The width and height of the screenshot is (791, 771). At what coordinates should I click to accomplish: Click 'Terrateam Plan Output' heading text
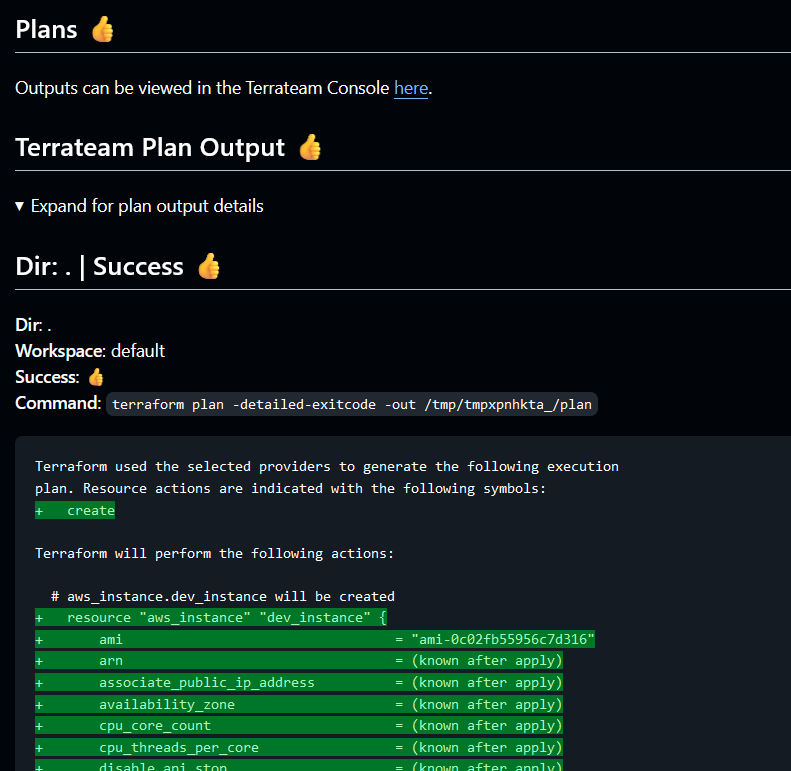[x=150, y=147]
